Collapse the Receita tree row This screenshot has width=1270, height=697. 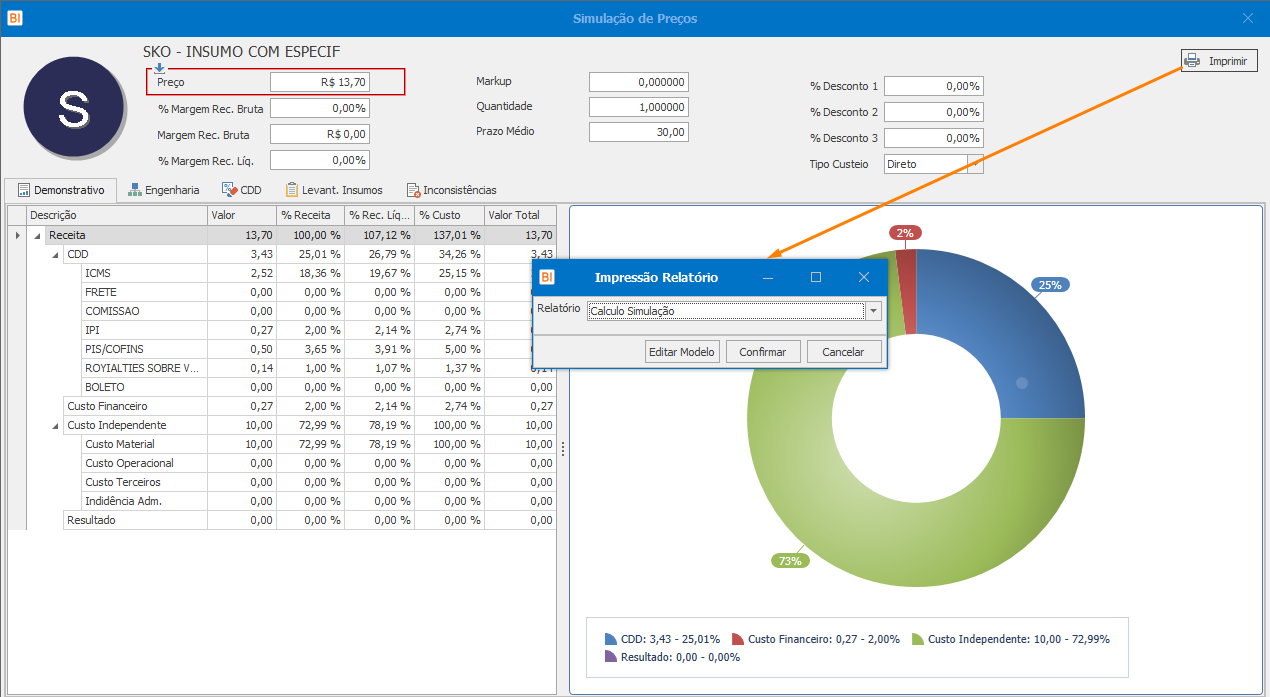pyautogui.click(x=38, y=236)
